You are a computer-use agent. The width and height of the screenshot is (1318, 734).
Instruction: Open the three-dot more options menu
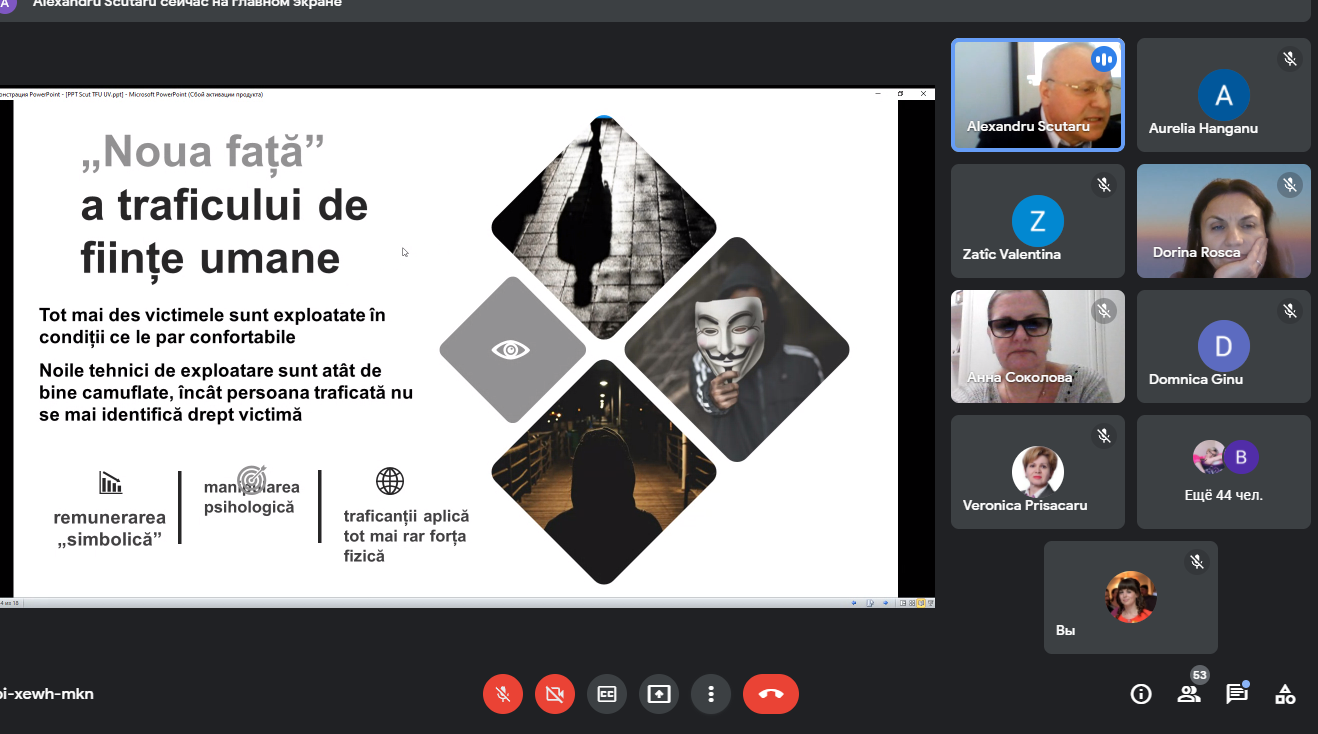coord(711,694)
